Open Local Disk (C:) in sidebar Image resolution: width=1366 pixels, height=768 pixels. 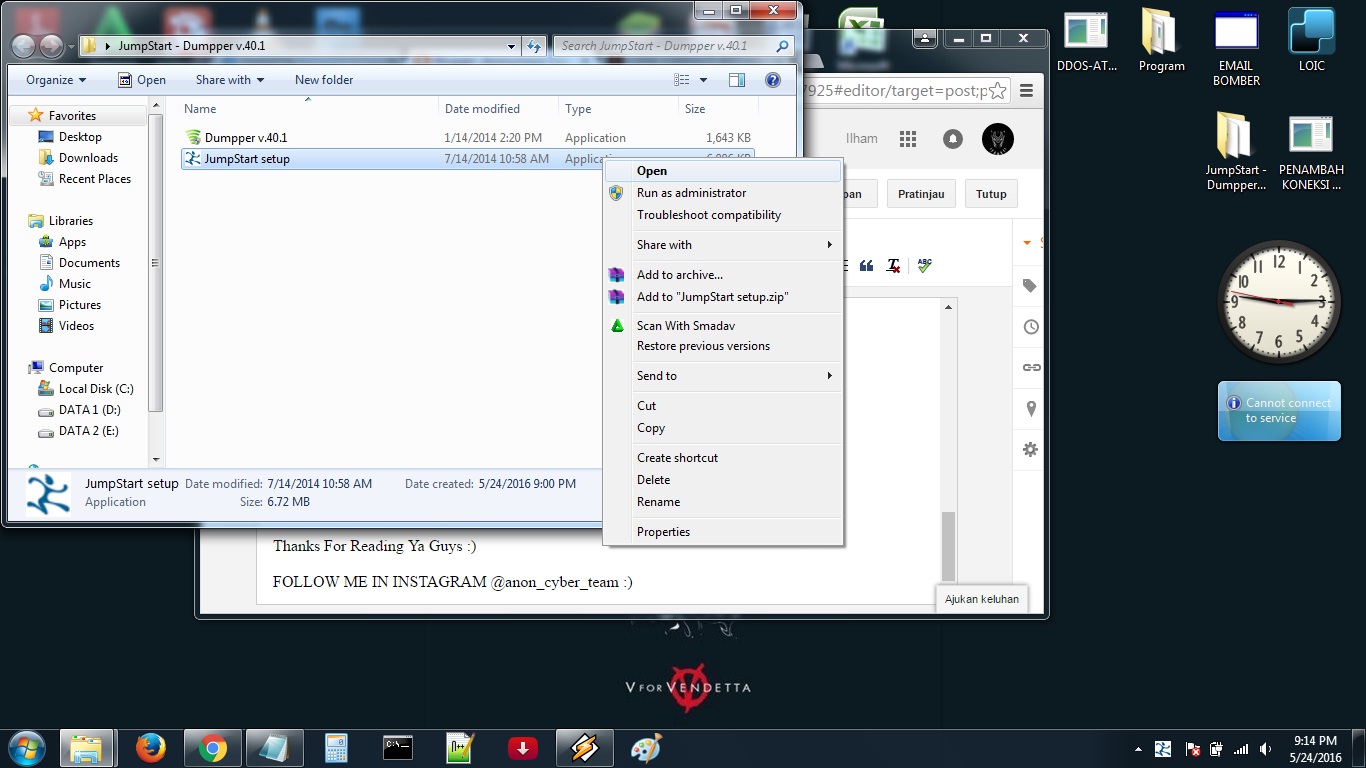(96, 389)
